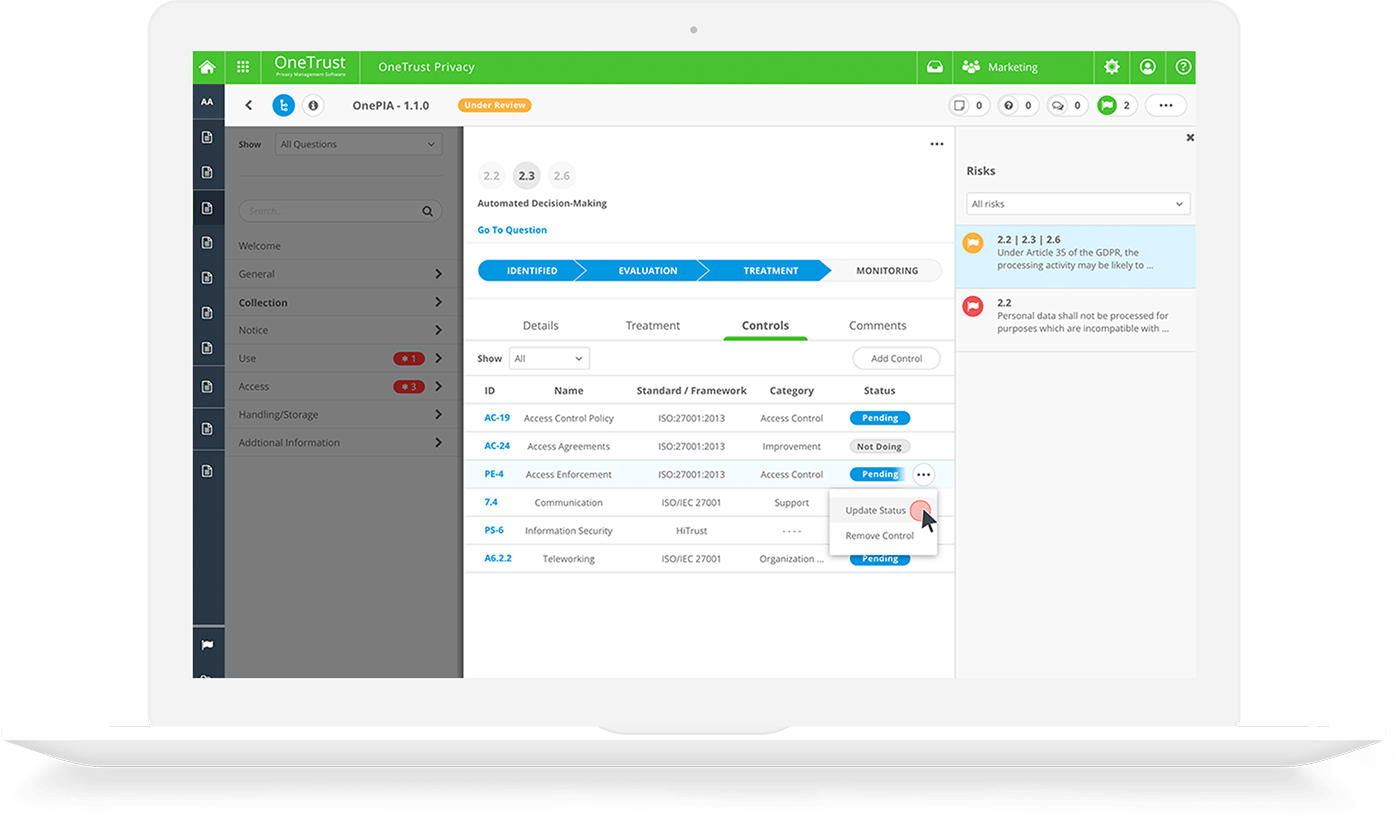Switch to the Details tab

coord(540,325)
